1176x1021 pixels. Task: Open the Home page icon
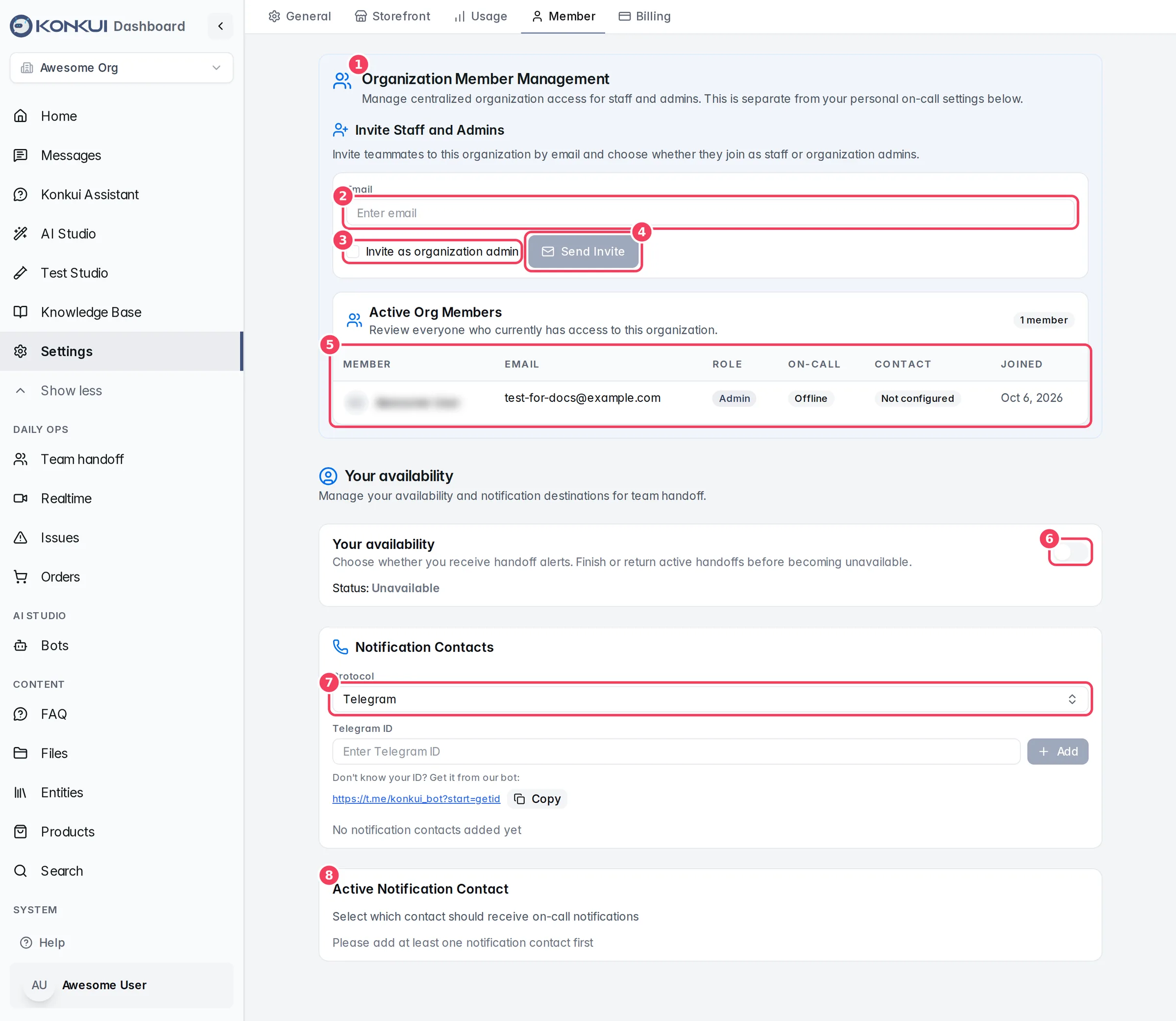pos(21,116)
